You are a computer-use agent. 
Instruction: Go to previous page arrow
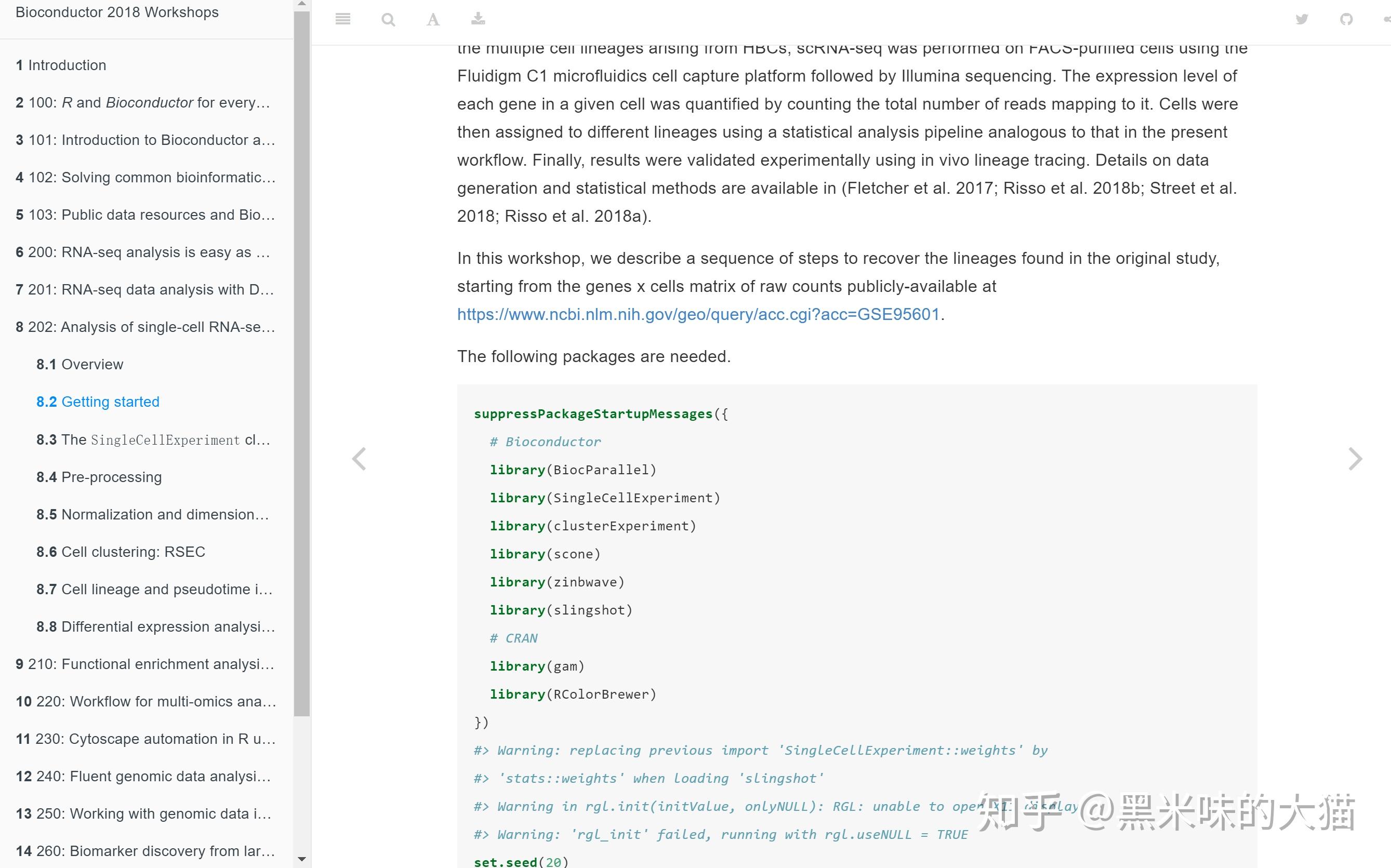tap(360, 459)
